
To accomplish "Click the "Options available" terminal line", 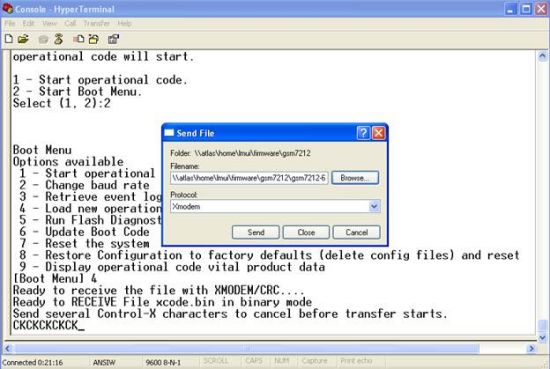I will pyautogui.click(x=68, y=162).
